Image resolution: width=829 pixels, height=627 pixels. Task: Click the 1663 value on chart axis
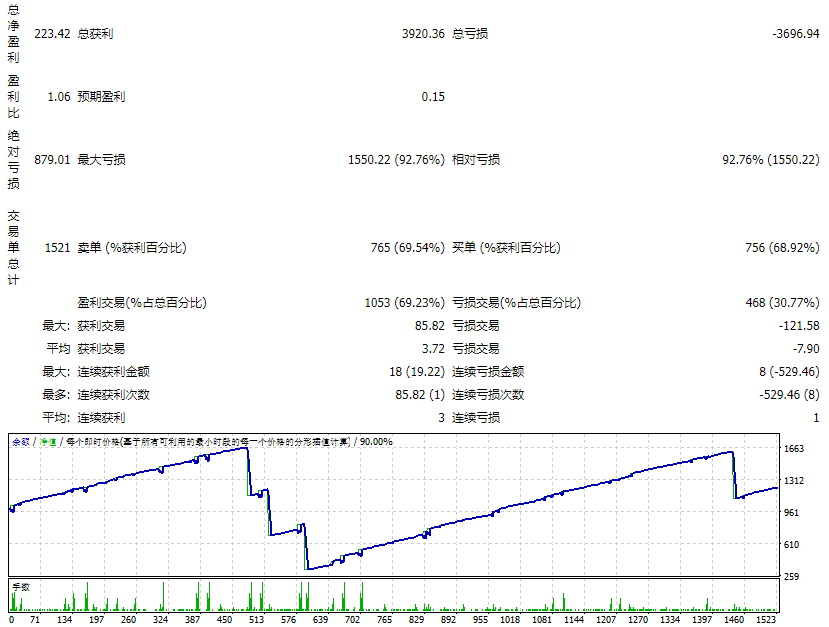(x=794, y=449)
